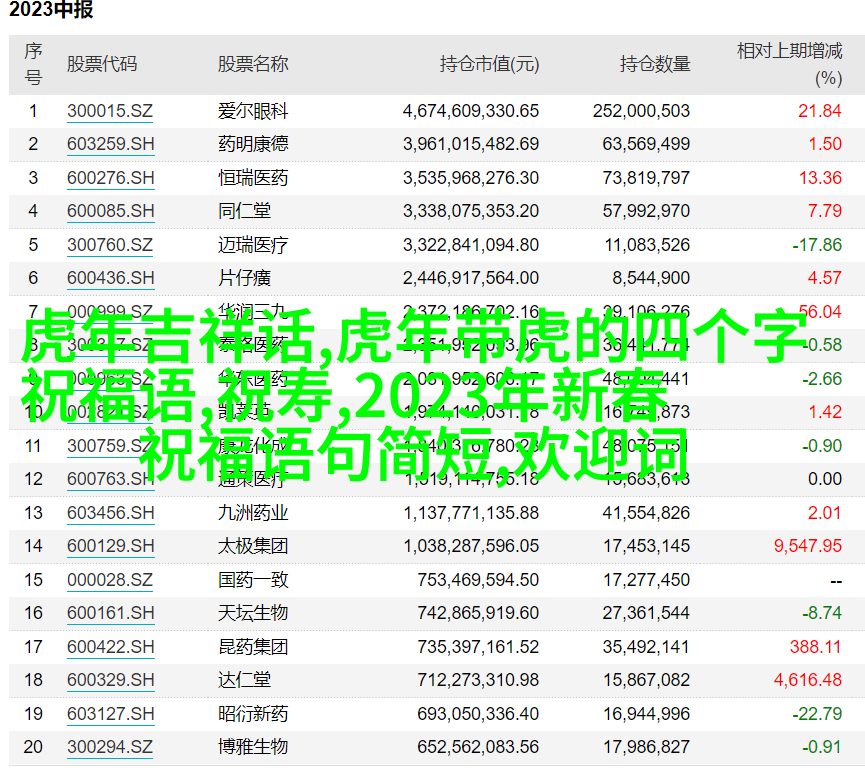Follow the 603127.SH stock code link
Image resolution: width=865 pixels, height=776 pixels.
110,714
